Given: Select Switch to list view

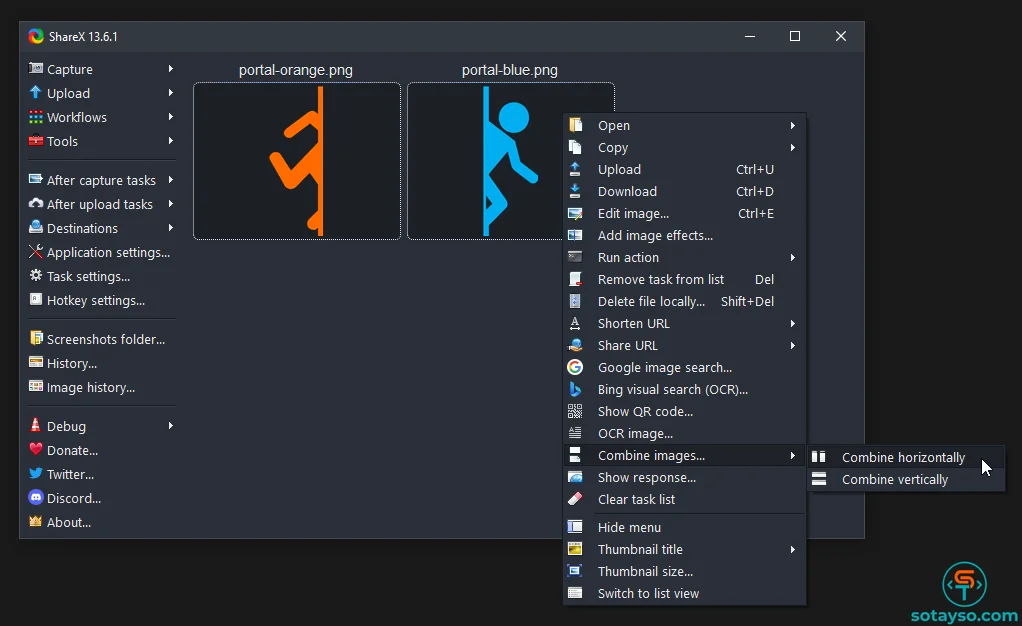Looking at the screenshot, I should click(x=684, y=593).
